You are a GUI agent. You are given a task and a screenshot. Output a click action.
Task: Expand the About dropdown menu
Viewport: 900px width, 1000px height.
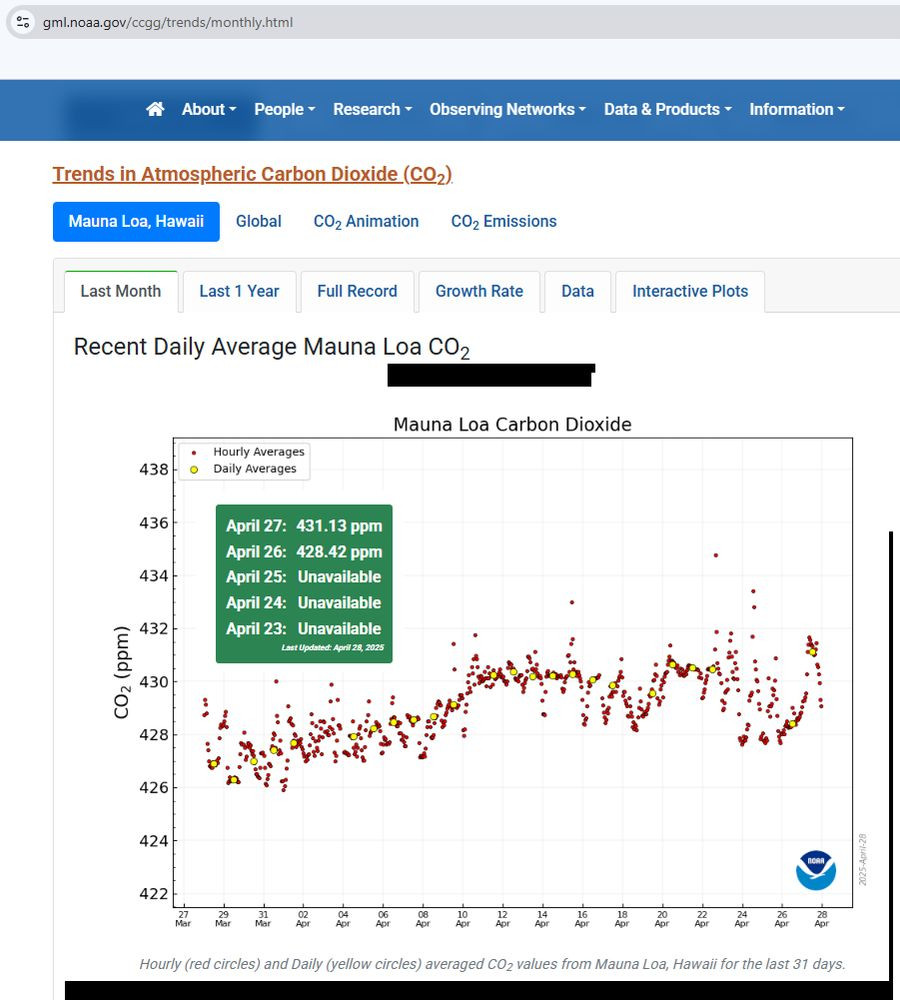209,109
